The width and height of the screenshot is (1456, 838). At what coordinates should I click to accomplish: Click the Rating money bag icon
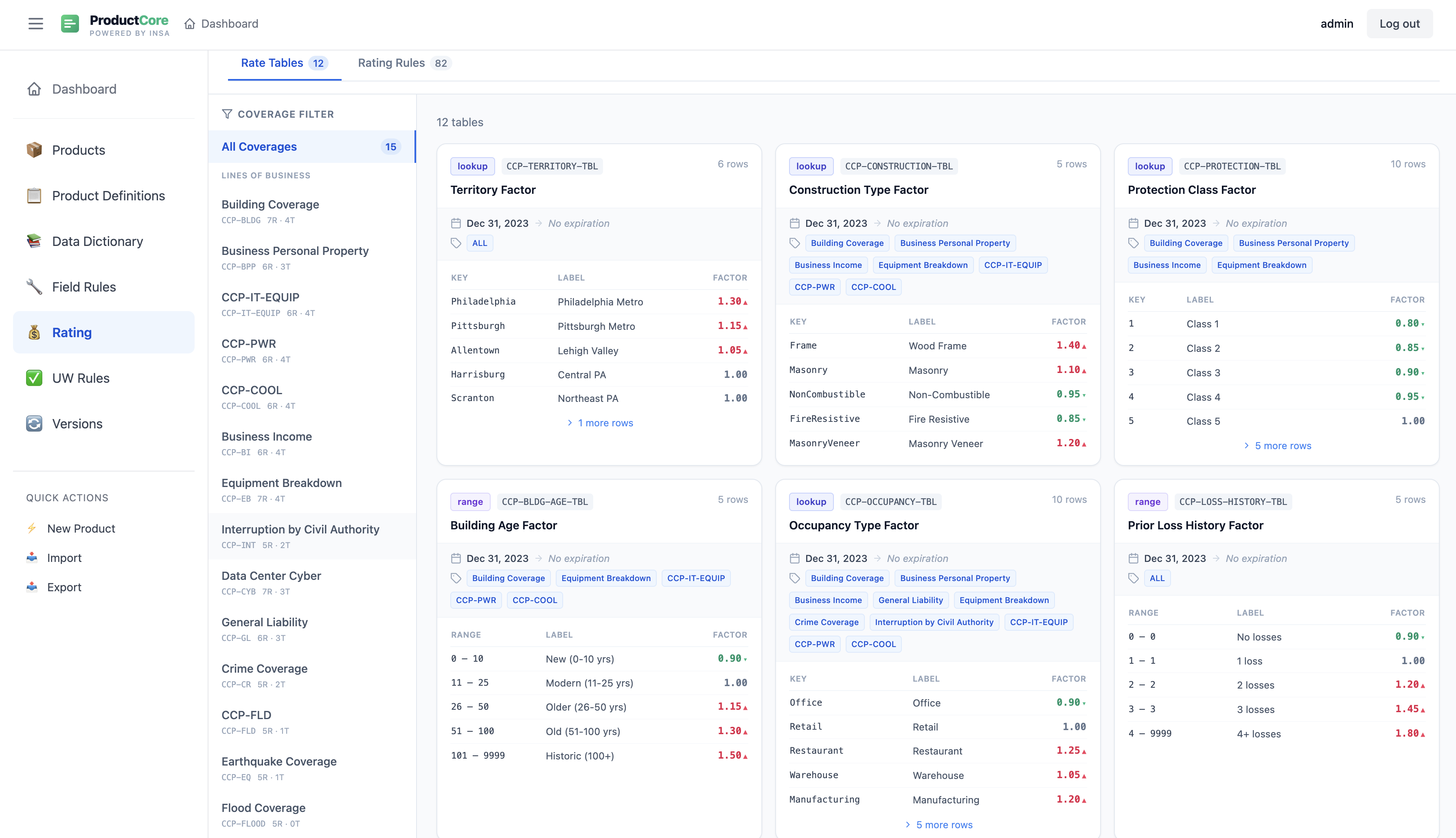34,333
